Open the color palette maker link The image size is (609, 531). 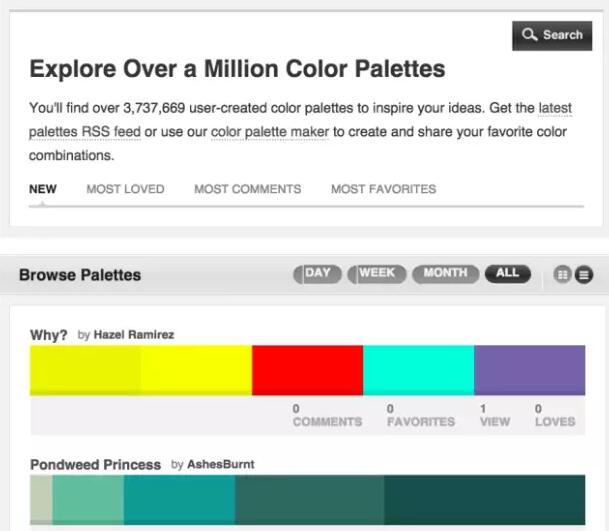click(269, 131)
